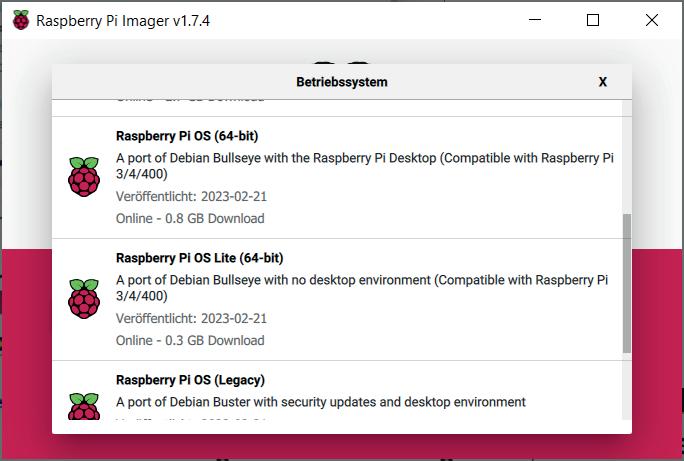Click Online - 0.8 GB Download text

coord(190,218)
